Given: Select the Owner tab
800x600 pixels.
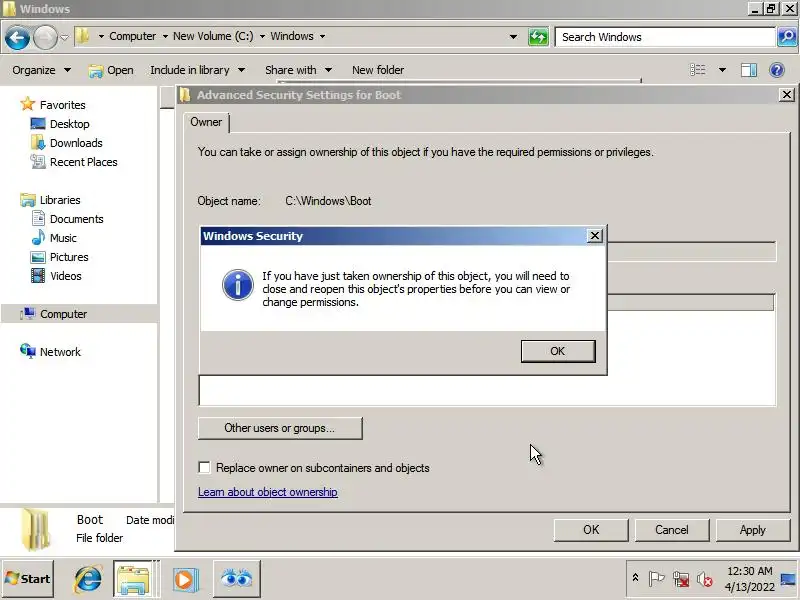Looking at the screenshot, I should (x=206, y=122).
